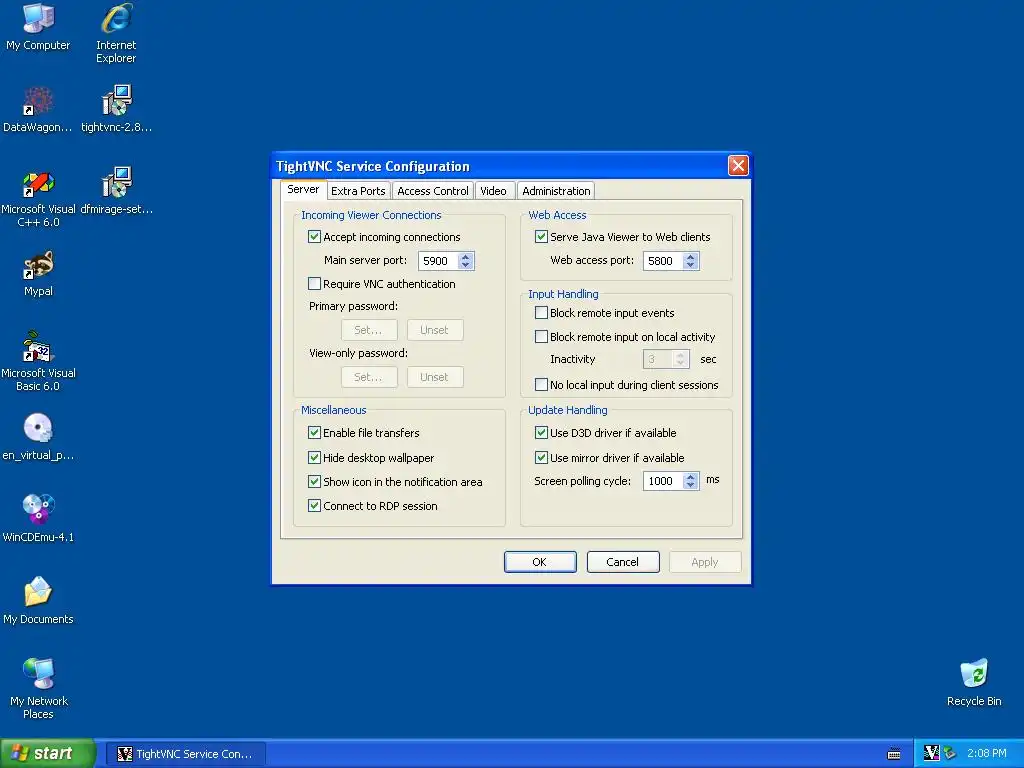Click the TightVNC tray icon
1024x768 pixels.
(x=931, y=753)
